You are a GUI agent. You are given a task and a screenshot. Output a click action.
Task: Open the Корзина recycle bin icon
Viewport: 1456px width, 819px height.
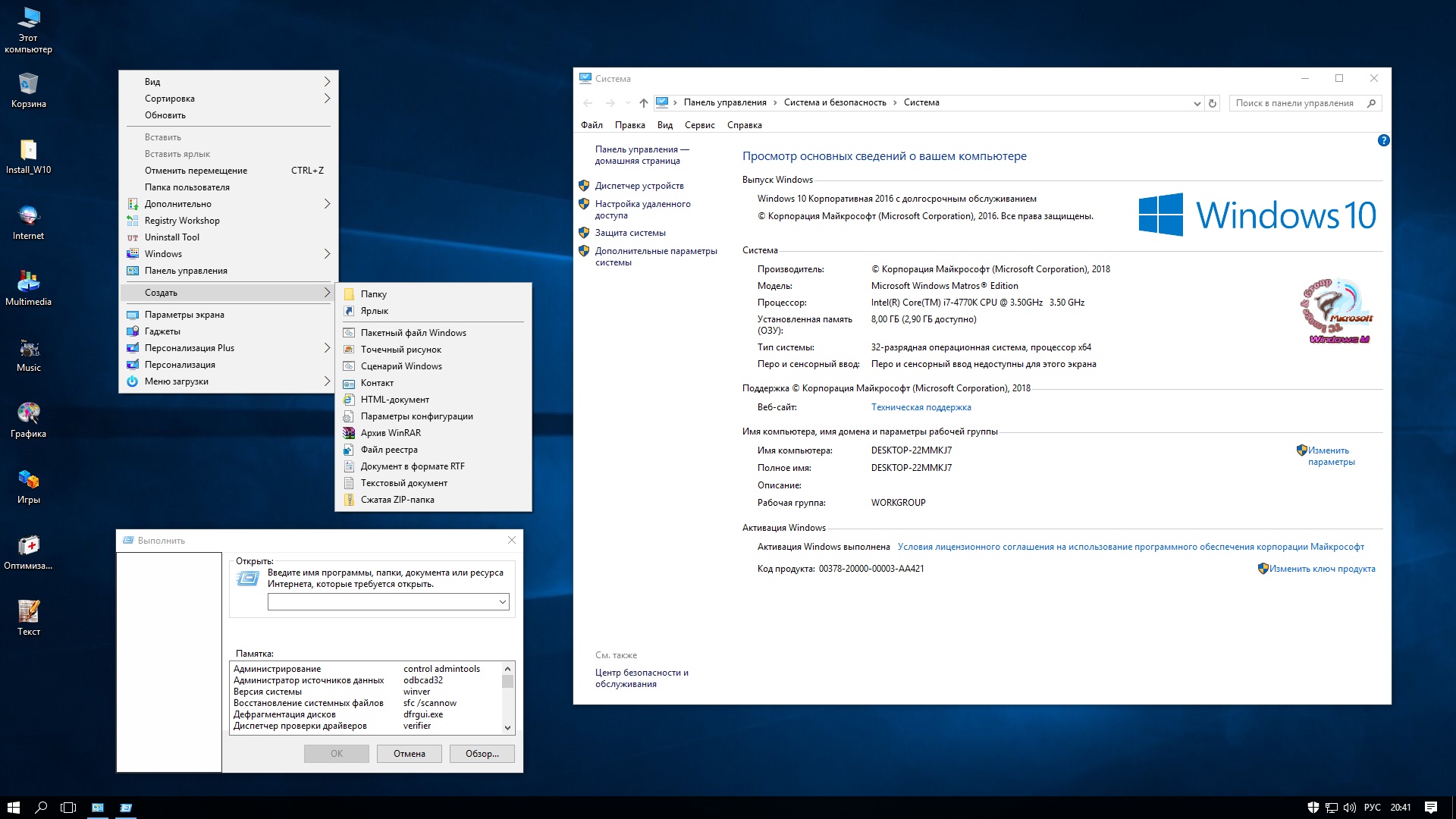pos(28,85)
